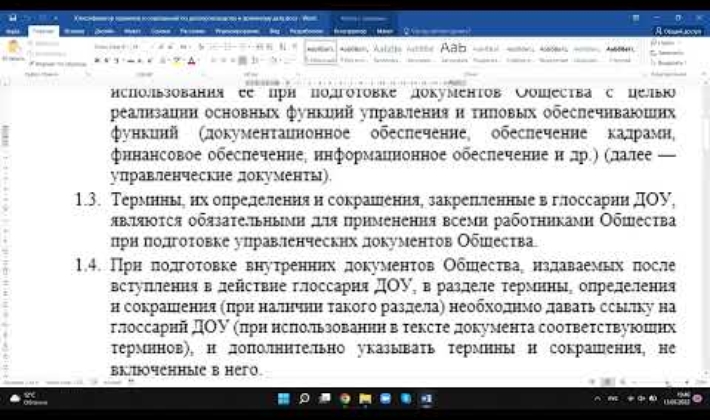This screenshot has width=710, height=420.
Task: Toggle Bold formatting in the ribbon
Action: point(97,61)
